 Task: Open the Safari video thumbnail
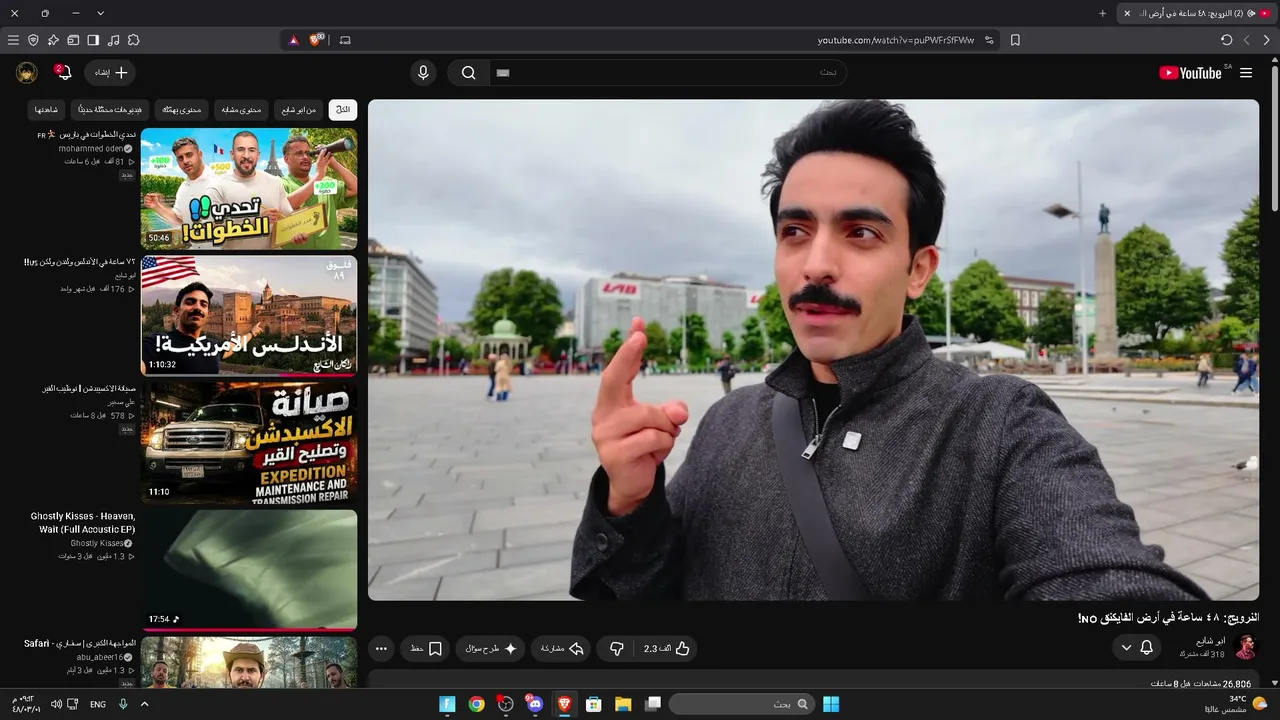pyautogui.click(x=249, y=662)
